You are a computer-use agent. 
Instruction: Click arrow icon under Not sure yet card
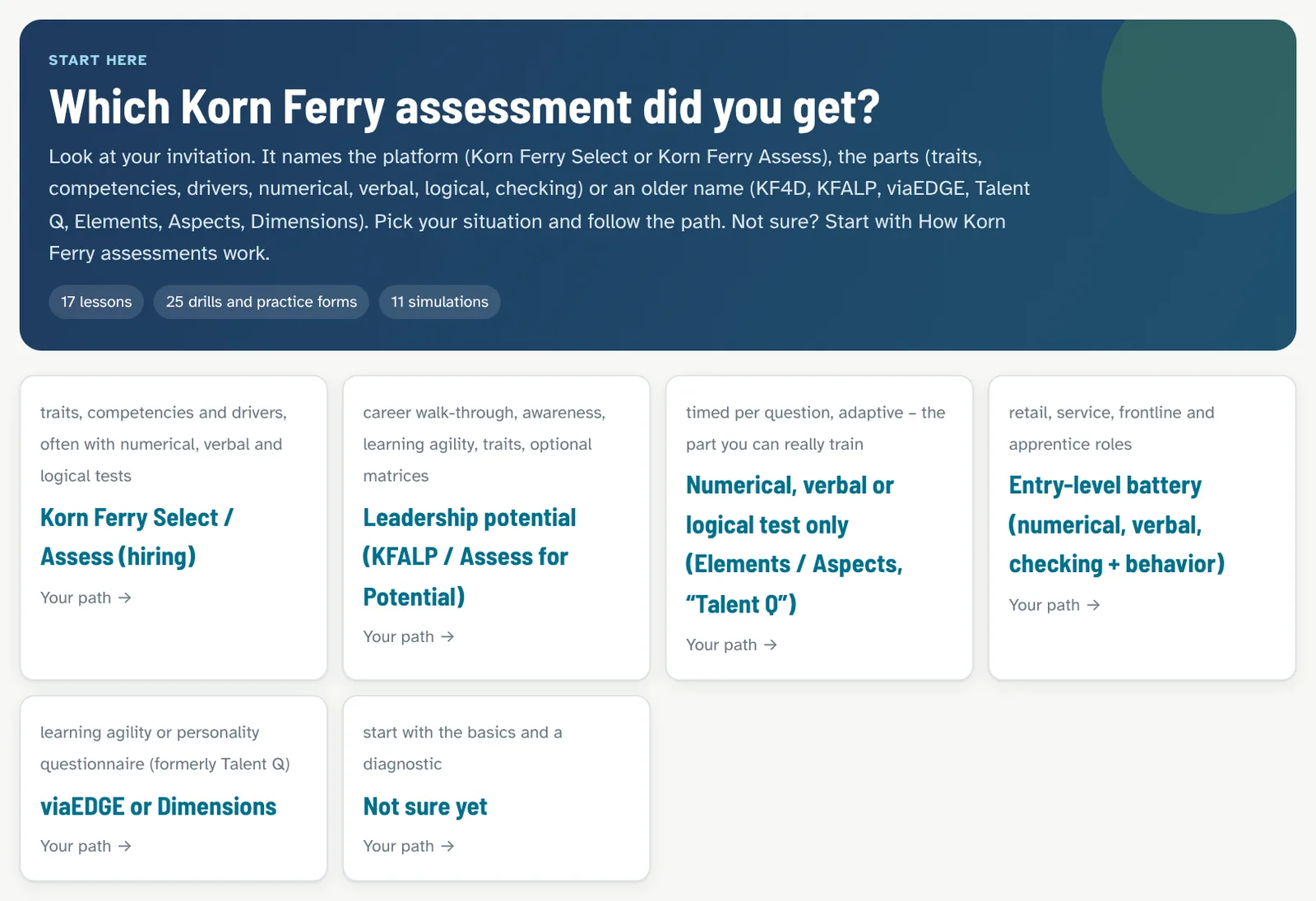(447, 846)
